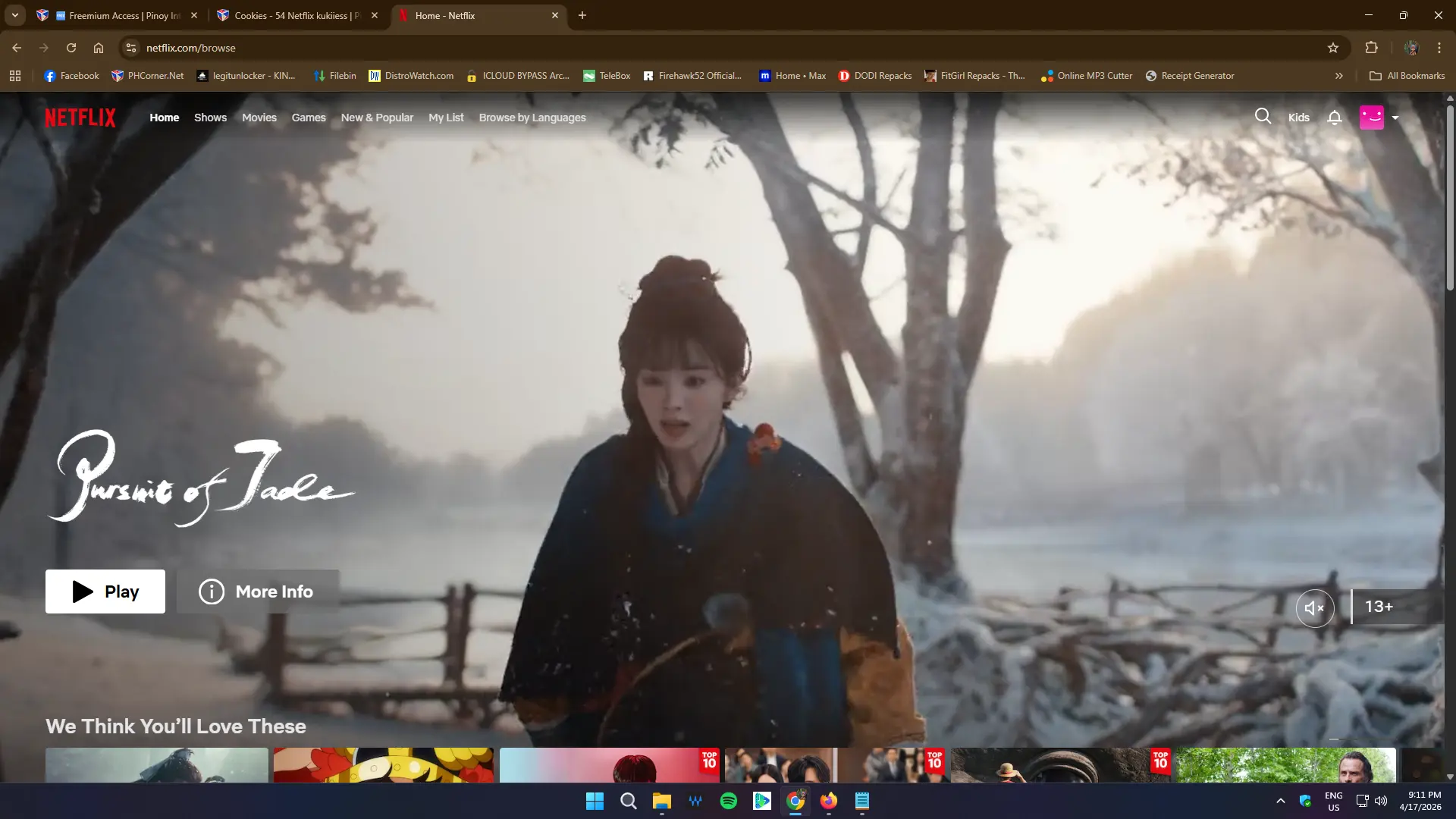Open My List
This screenshot has height=819, width=1456.
pos(446,118)
